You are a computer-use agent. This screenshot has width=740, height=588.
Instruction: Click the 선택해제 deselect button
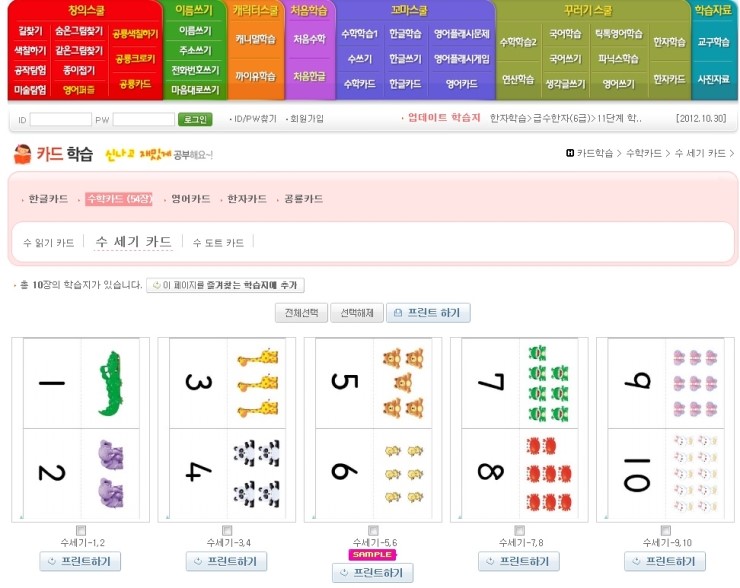355,313
